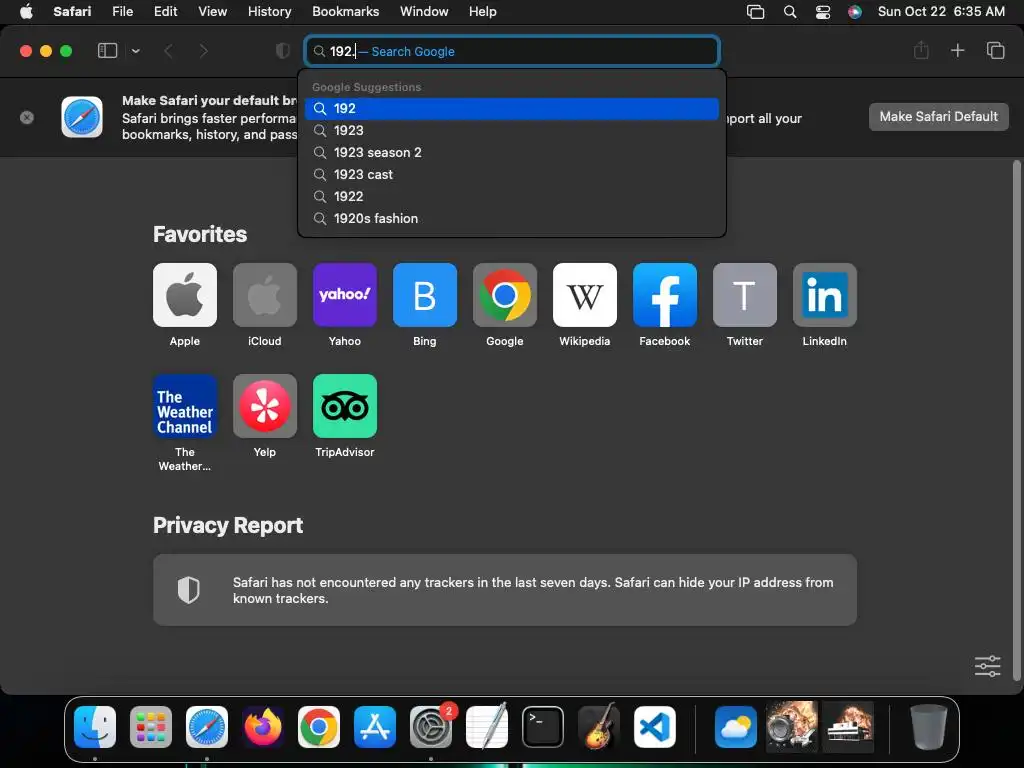The image size is (1024, 768).
Task: Open Safari in the Dock
Action: pos(207,727)
